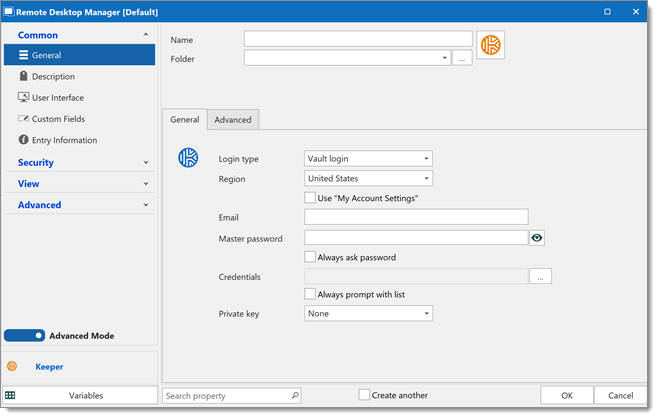Image resolution: width=658 pixels, height=418 pixels.
Task: Check the Always ask password box
Action: pyautogui.click(x=310, y=257)
